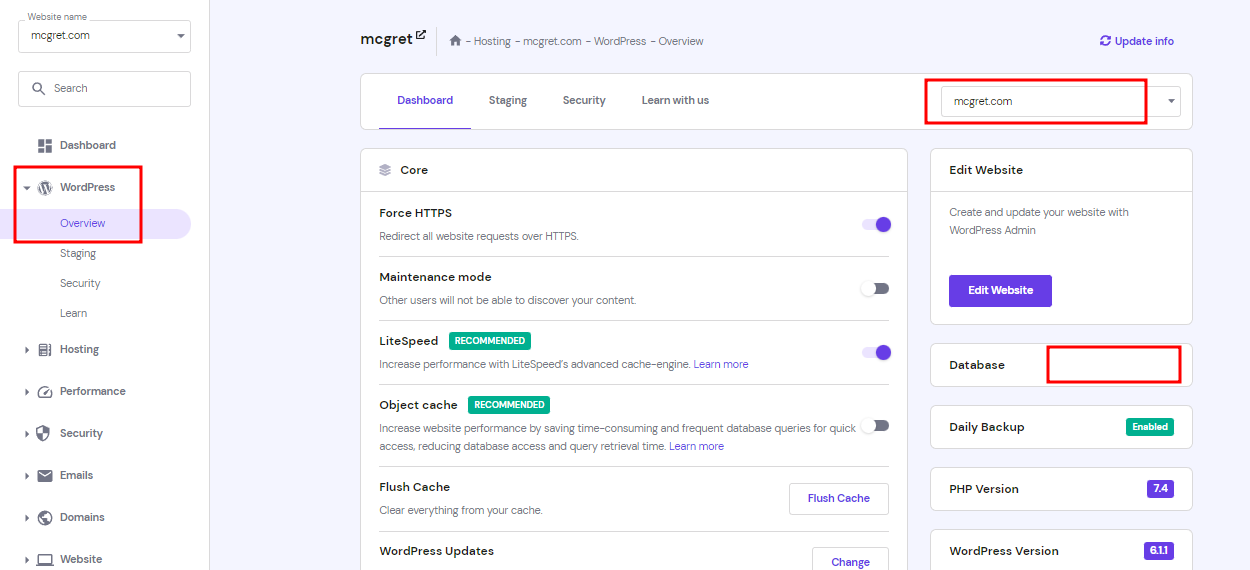Click the Edit Website card heading
Viewport: 1250px width, 570px height.
986,170
